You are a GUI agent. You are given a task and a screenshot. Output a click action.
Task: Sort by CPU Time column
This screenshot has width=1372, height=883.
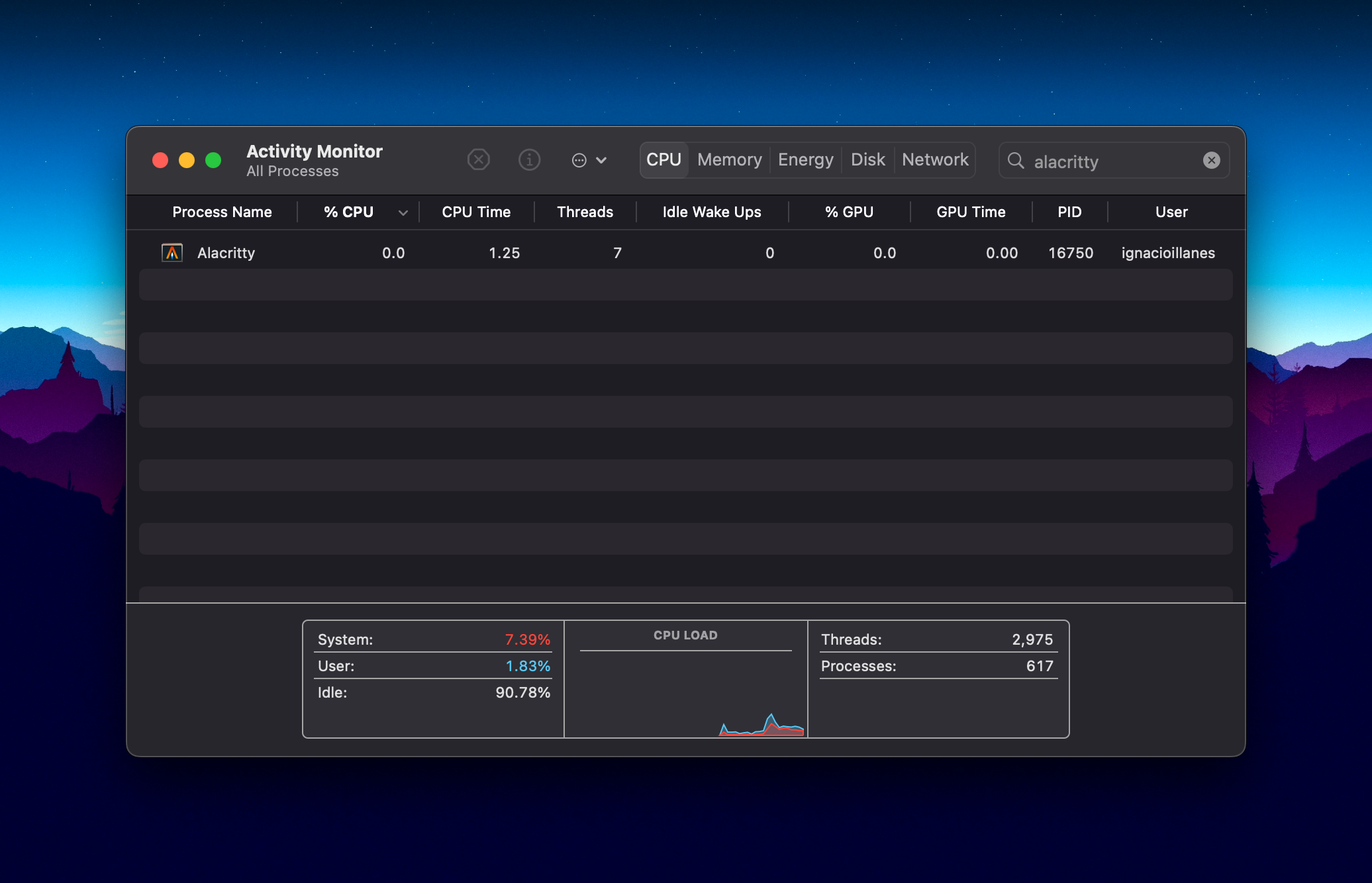(x=476, y=212)
